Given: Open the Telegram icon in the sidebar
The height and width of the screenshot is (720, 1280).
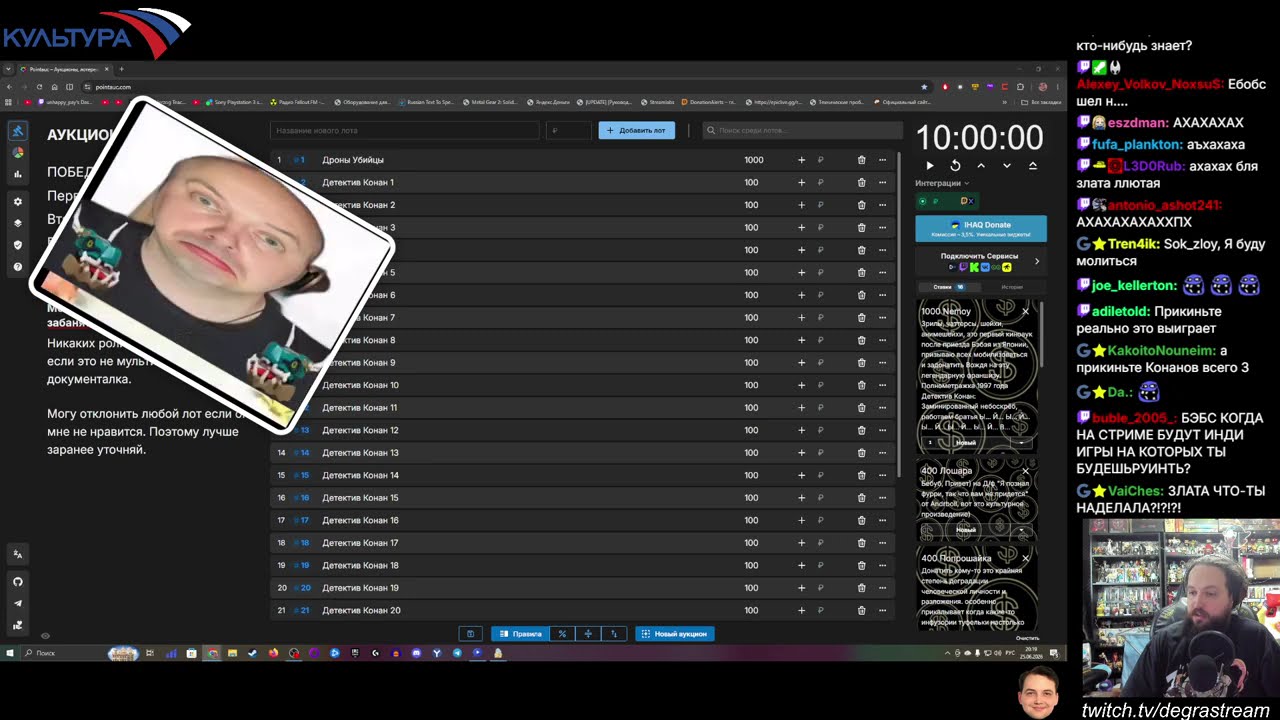Looking at the screenshot, I should [x=17, y=603].
